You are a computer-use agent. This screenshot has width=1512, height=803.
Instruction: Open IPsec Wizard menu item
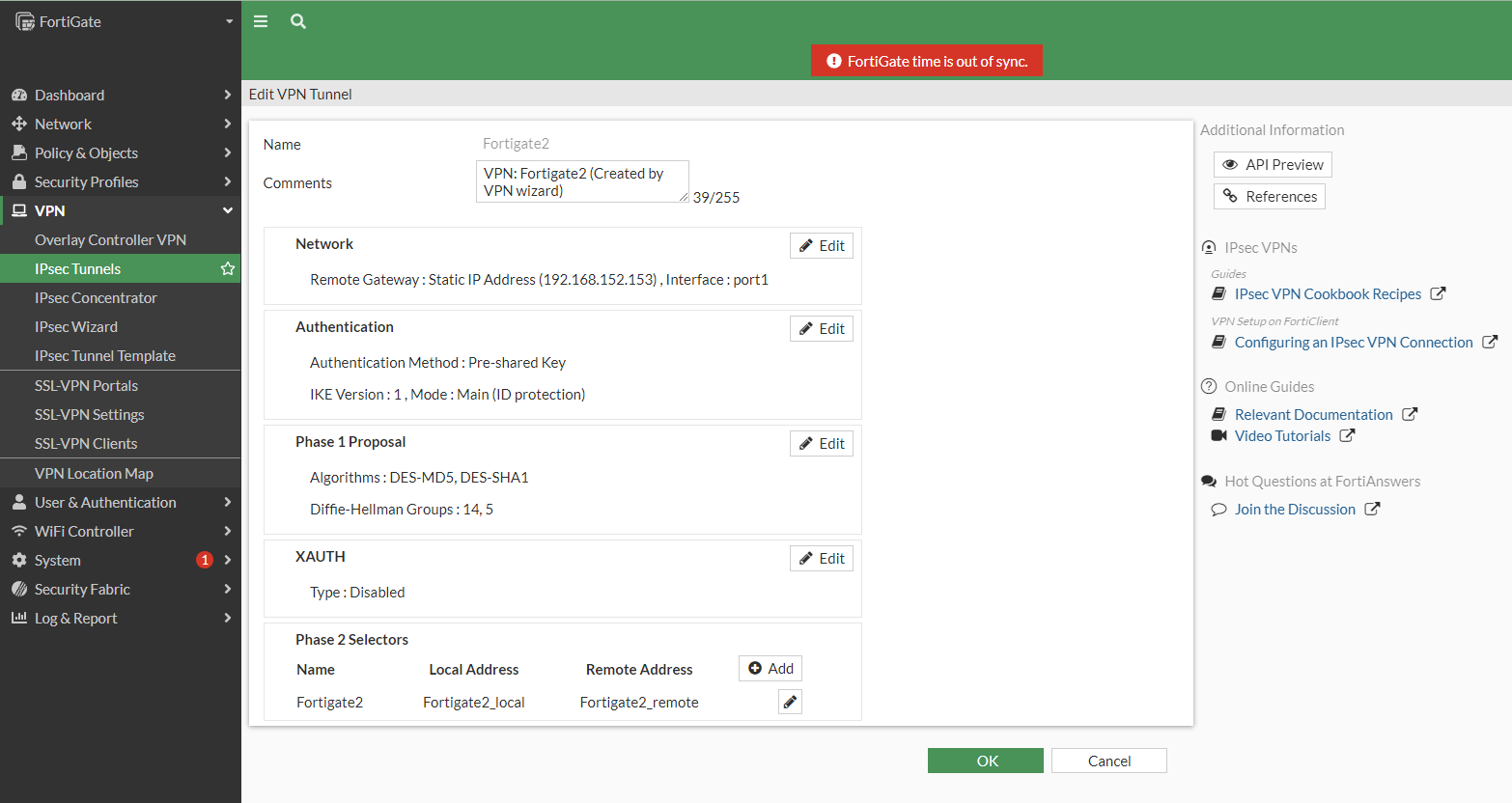coord(121,326)
